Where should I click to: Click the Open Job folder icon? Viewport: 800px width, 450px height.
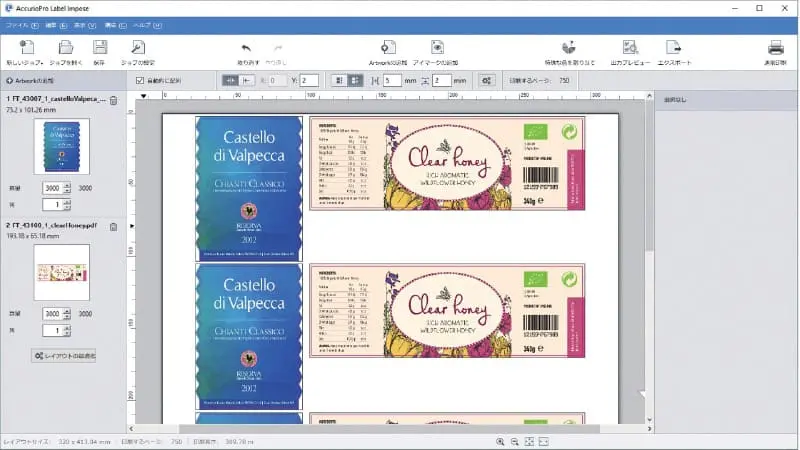click(65, 47)
